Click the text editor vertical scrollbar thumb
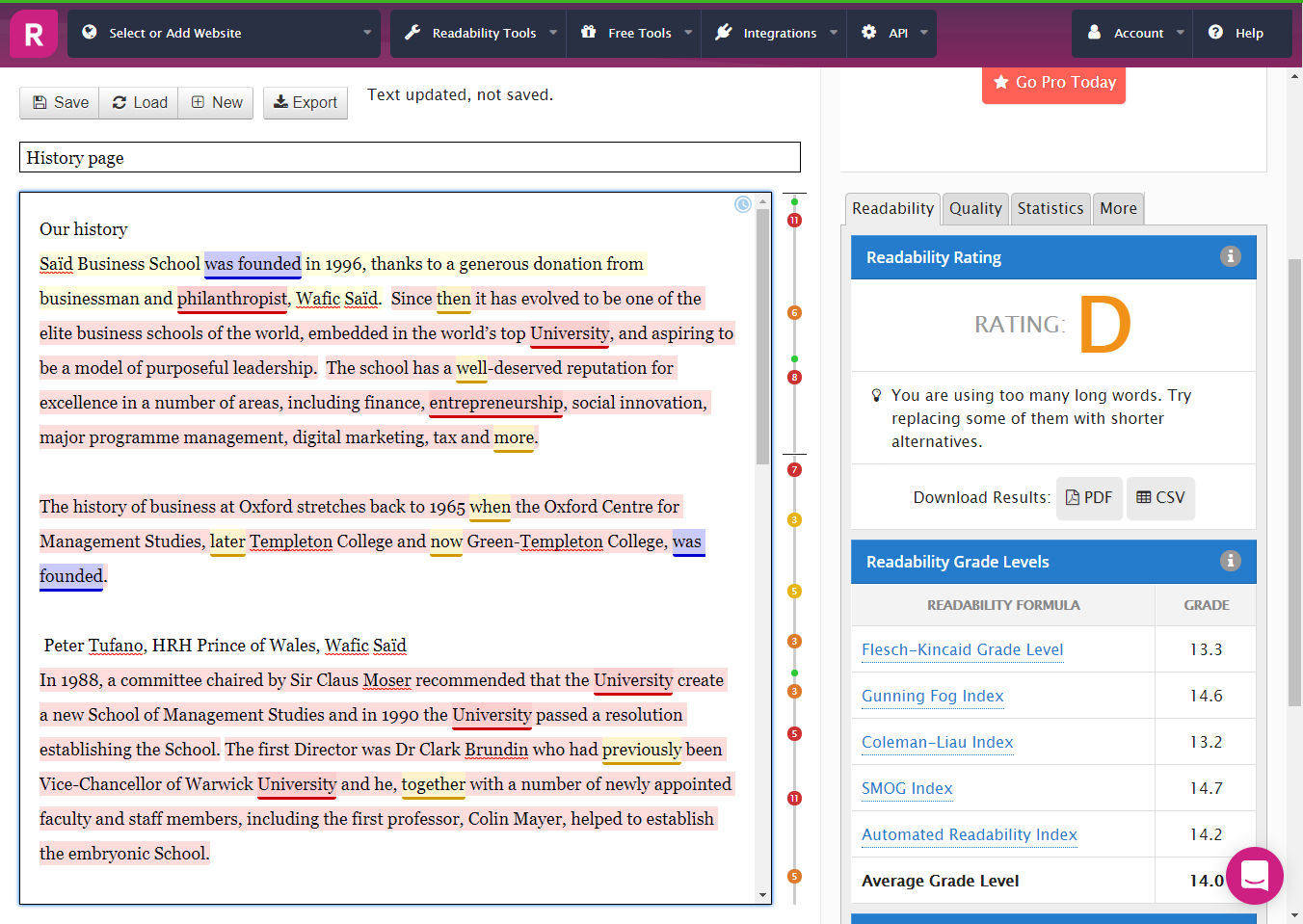 pos(763,336)
